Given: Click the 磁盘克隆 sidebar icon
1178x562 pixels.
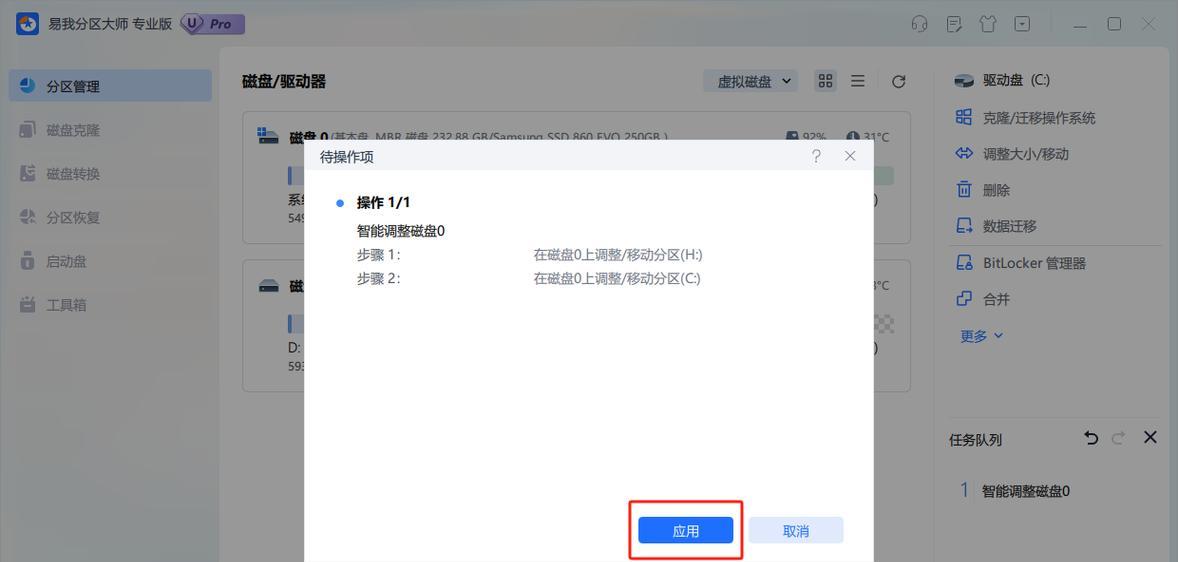Looking at the screenshot, I should pos(27,130).
